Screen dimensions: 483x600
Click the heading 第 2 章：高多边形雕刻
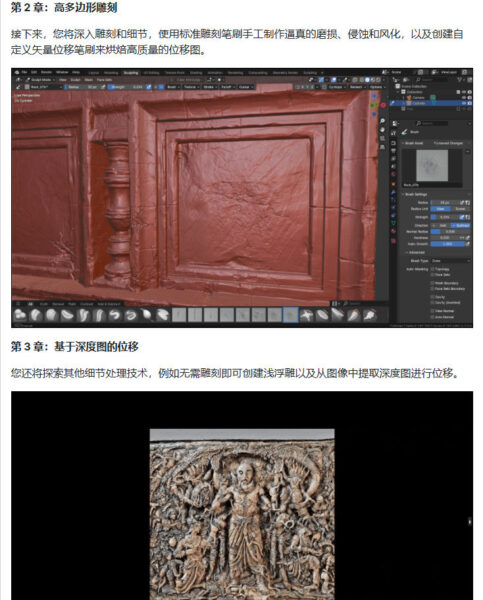[x=64, y=7]
